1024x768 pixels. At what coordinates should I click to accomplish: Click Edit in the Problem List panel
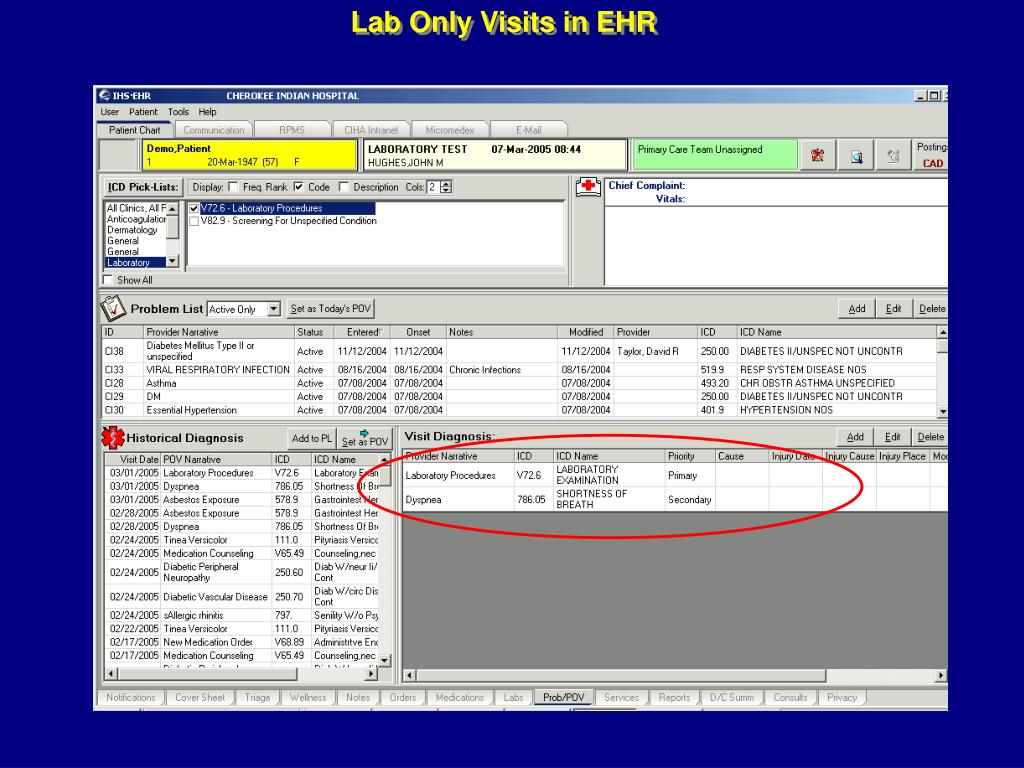893,309
